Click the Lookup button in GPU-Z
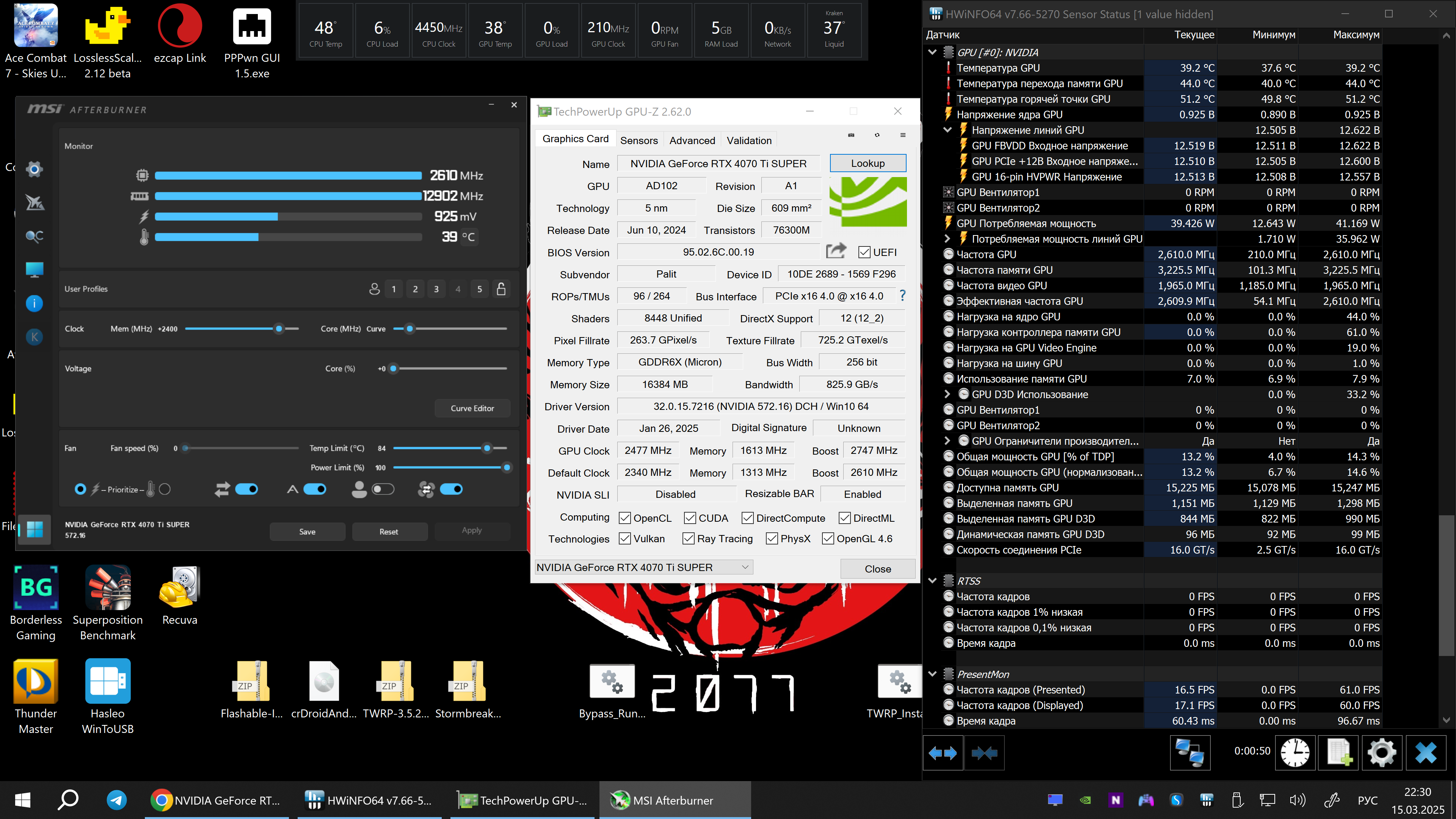This screenshot has width=1456, height=819. pyautogui.click(x=868, y=163)
